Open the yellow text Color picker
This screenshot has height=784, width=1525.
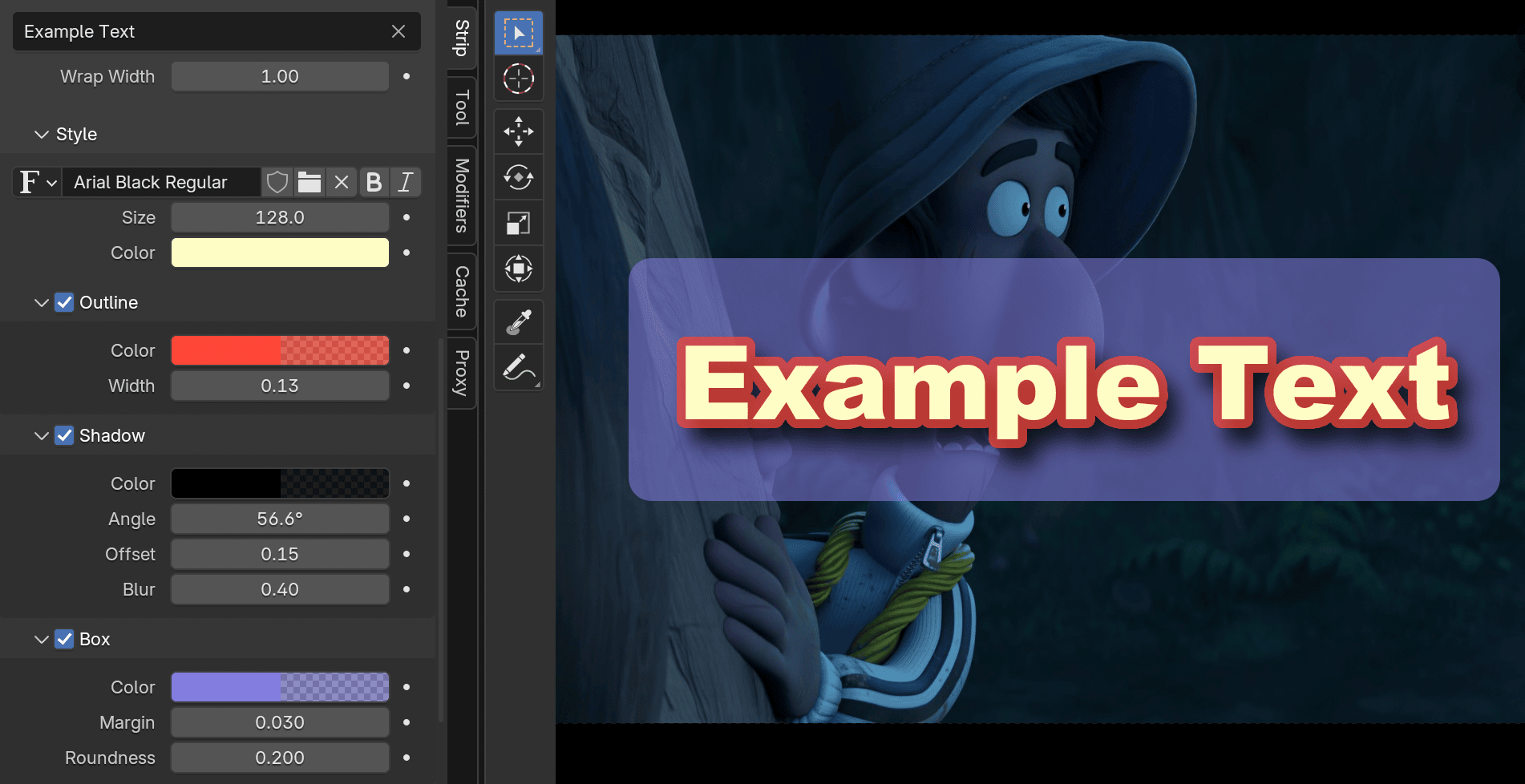point(280,253)
